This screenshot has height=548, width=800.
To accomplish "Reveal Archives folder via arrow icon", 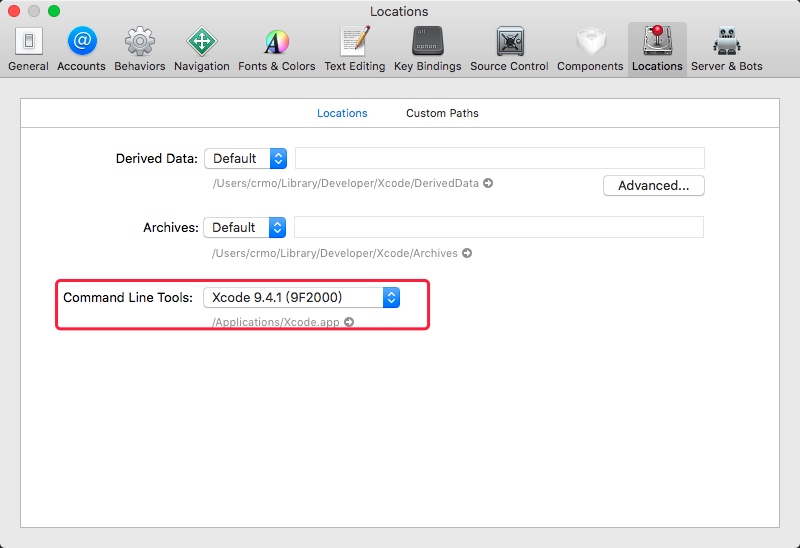I will click(467, 254).
